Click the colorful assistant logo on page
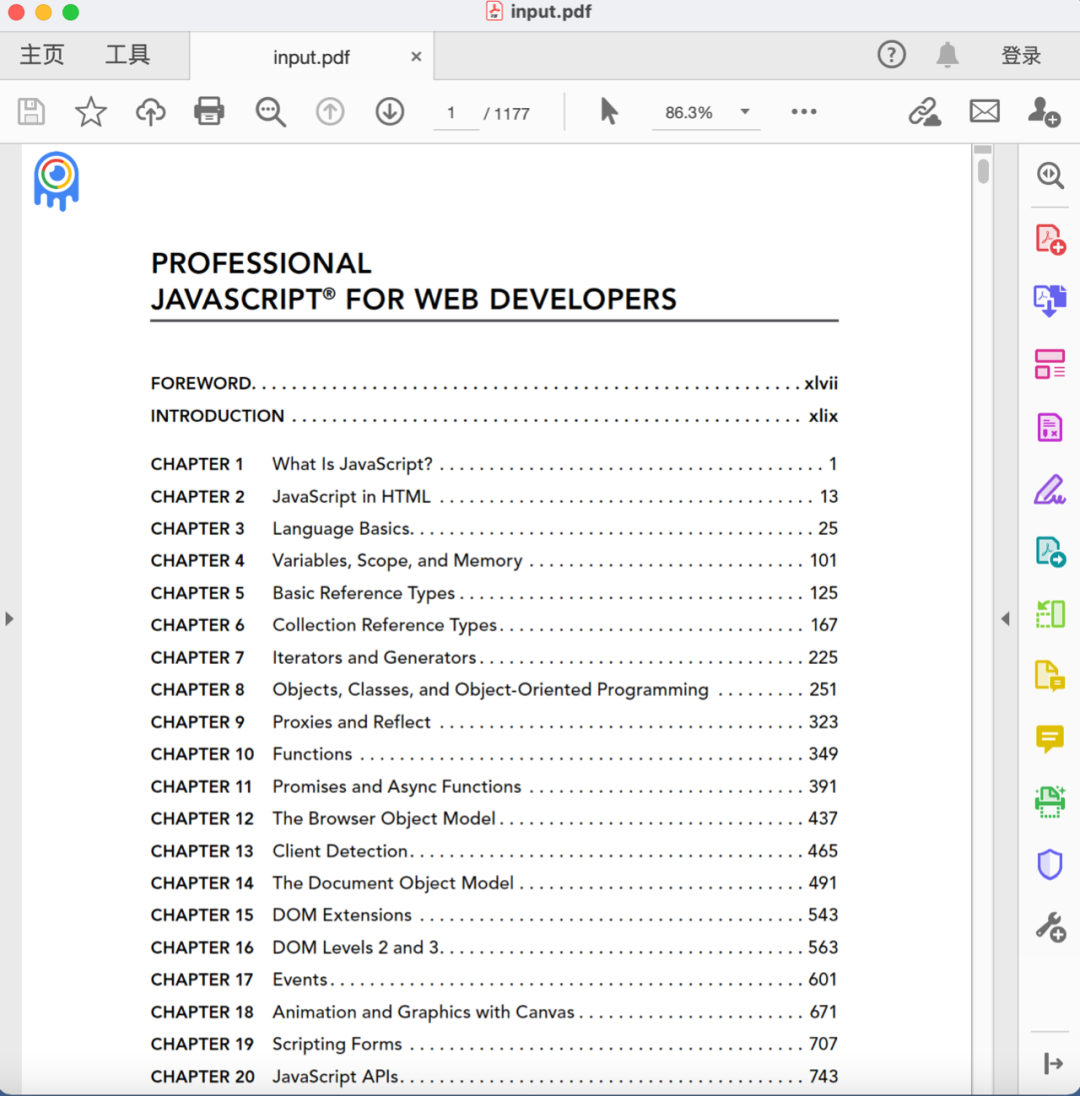 (57, 181)
